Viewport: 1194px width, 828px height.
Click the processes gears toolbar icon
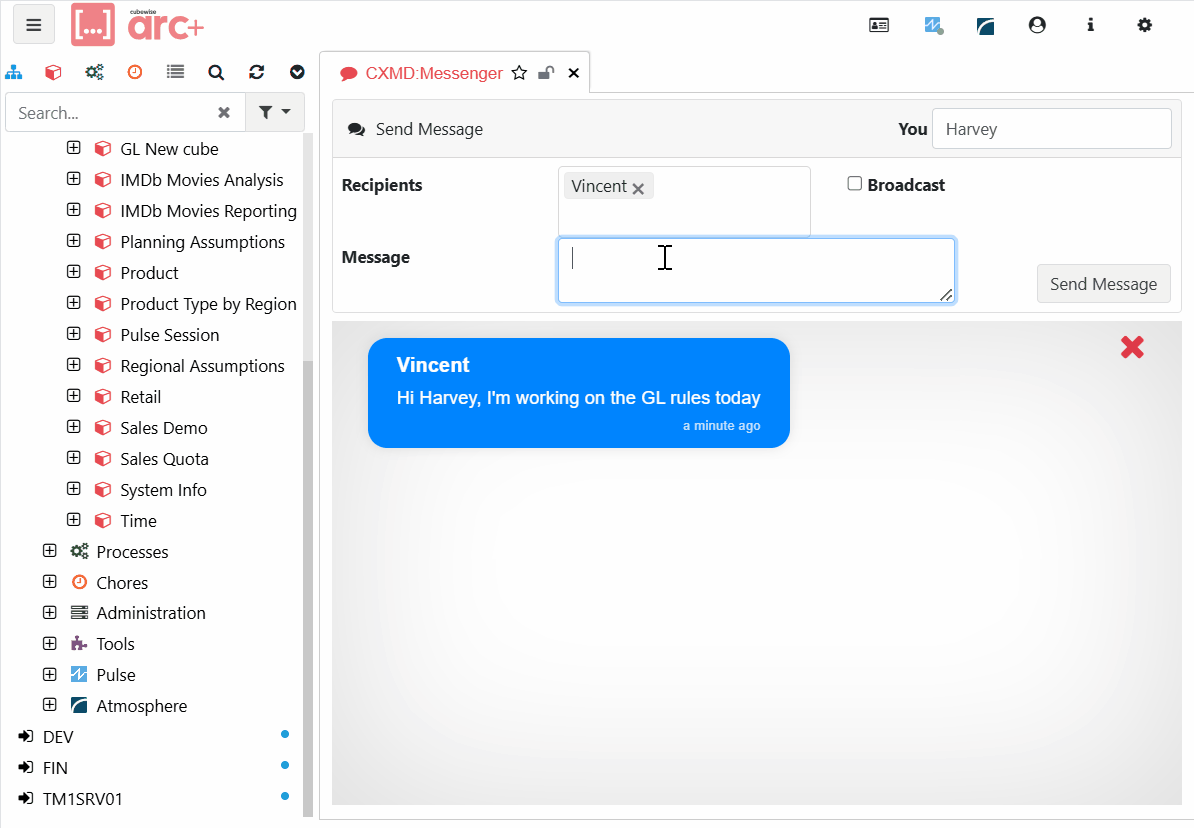click(94, 72)
